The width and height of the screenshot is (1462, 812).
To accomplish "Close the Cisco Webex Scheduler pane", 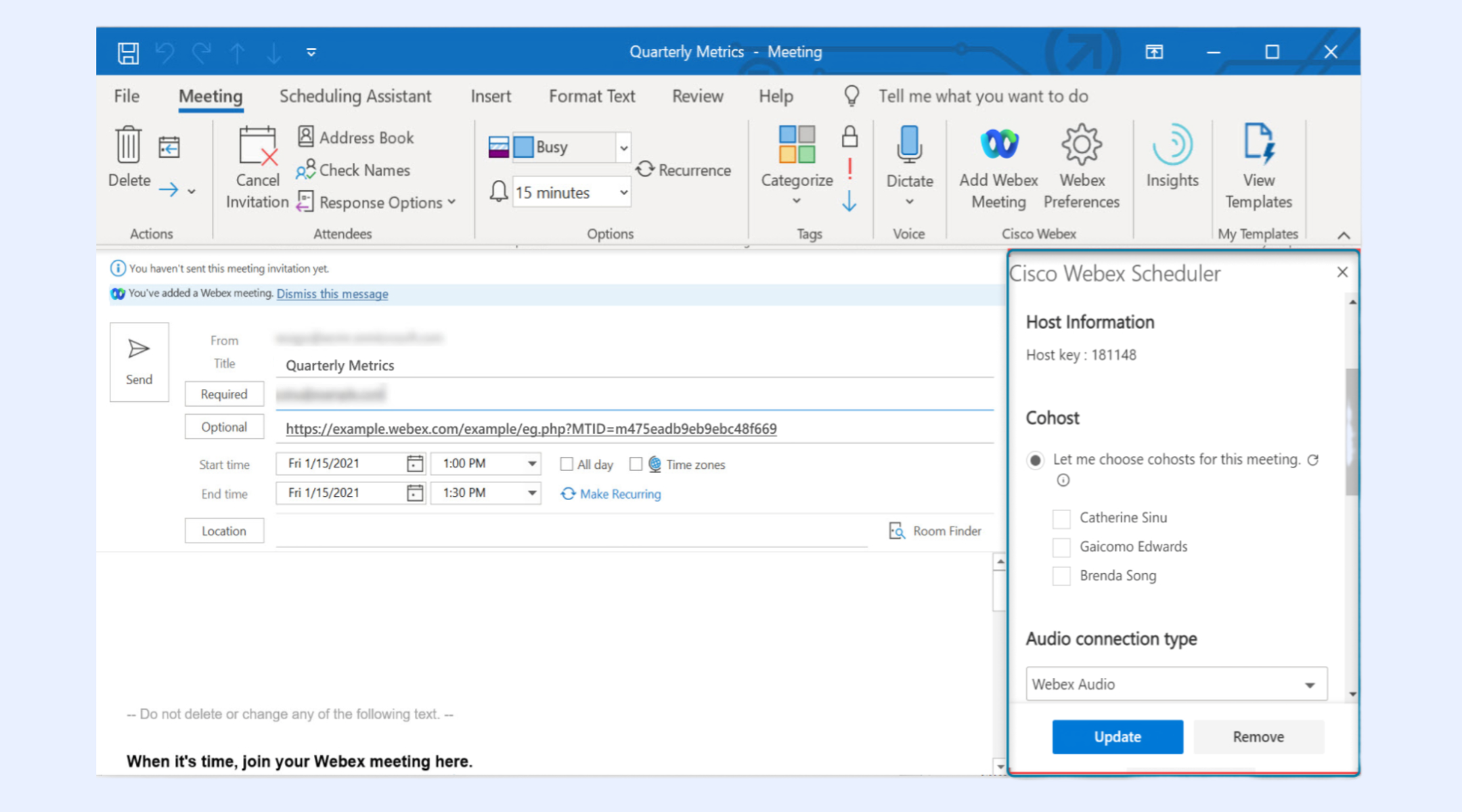I will [1342, 272].
